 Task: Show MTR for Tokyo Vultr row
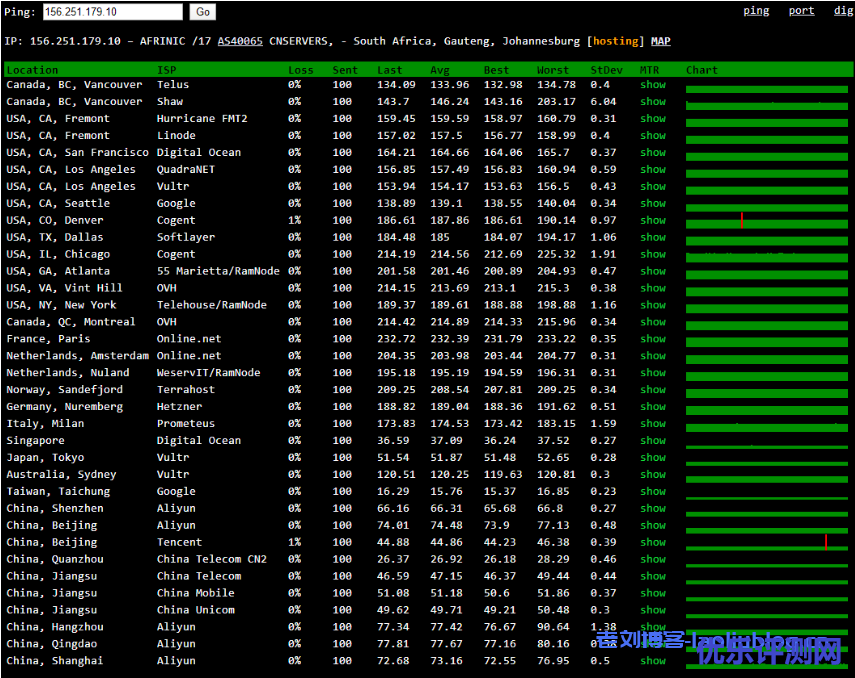[653, 458]
